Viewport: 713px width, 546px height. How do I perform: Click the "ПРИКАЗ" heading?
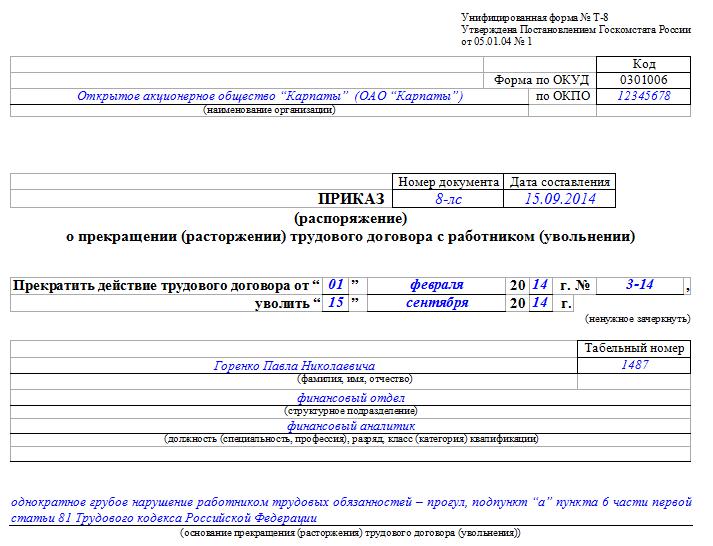click(351, 199)
